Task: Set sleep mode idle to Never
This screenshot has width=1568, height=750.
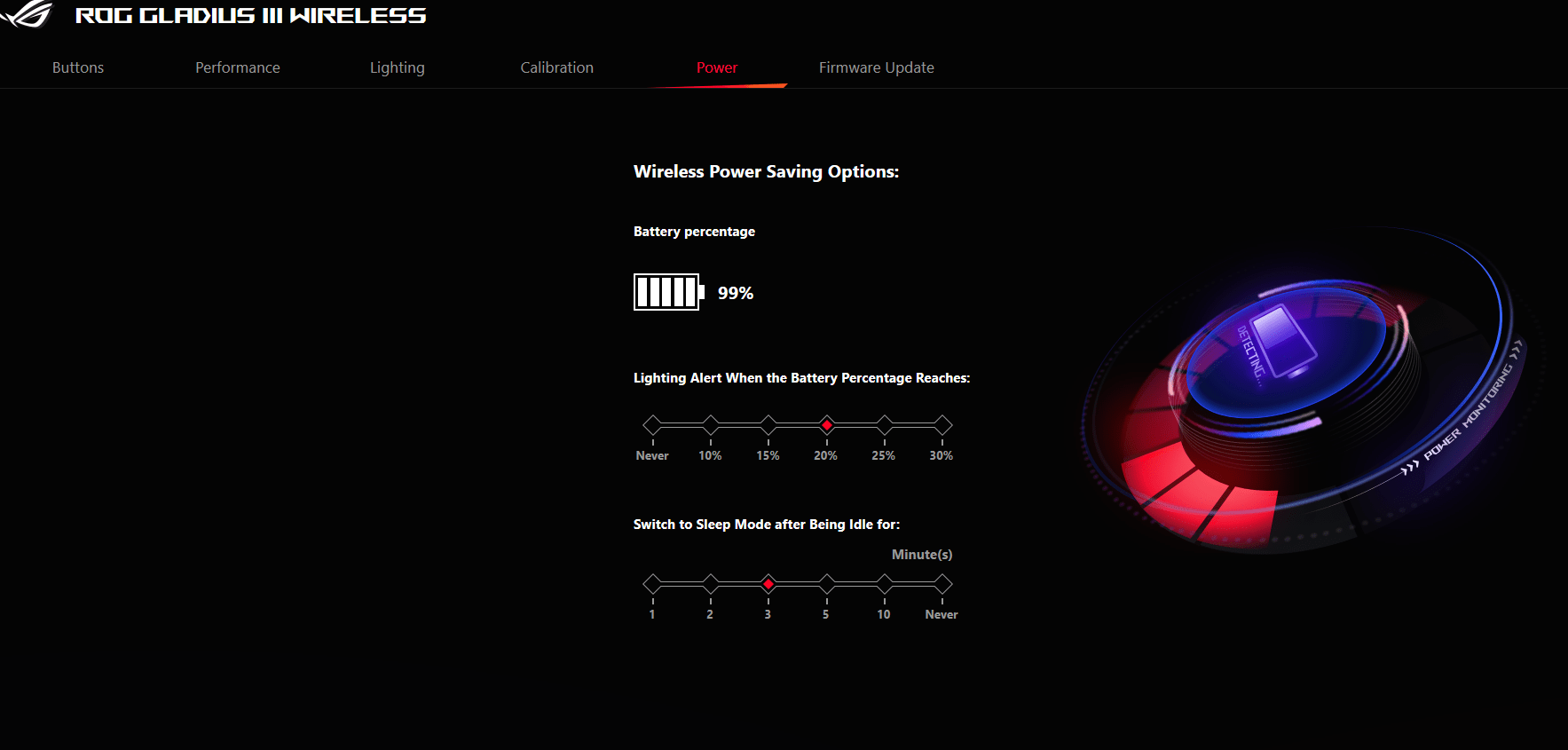Action: (x=942, y=584)
